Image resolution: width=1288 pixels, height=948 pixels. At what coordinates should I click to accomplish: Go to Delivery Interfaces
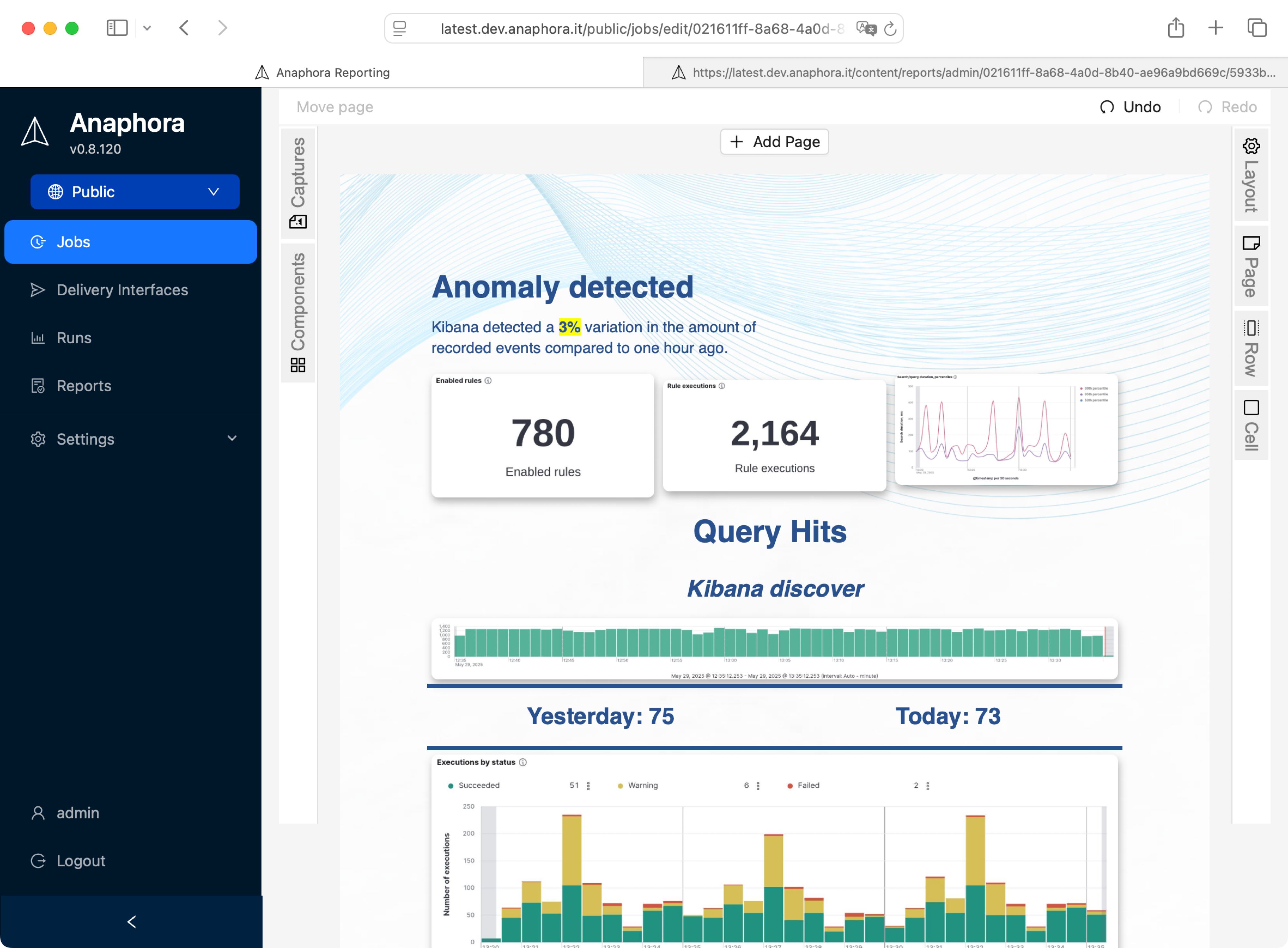[122, 290]
